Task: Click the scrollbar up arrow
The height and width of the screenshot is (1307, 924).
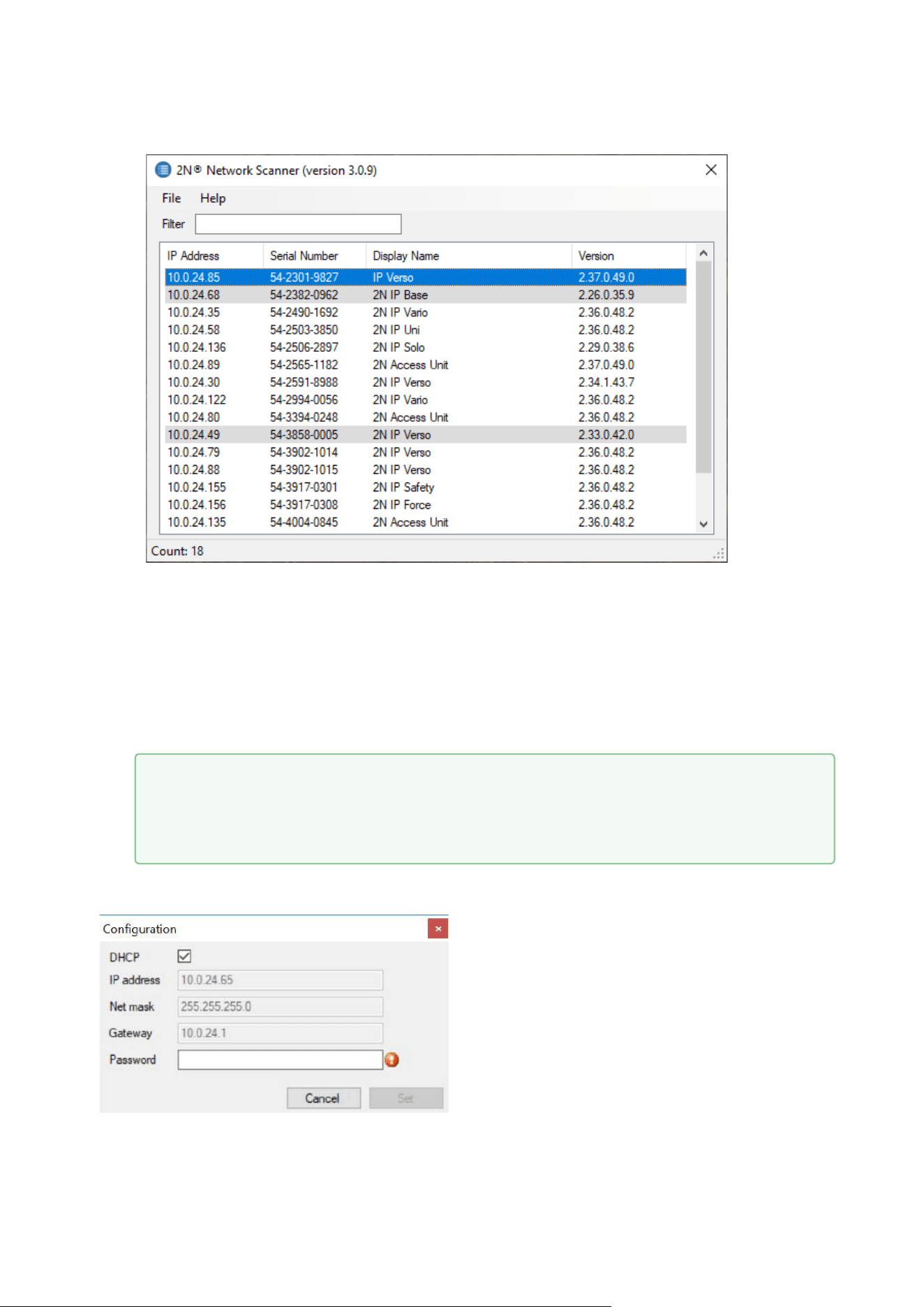Action: [x=703, y=253]
